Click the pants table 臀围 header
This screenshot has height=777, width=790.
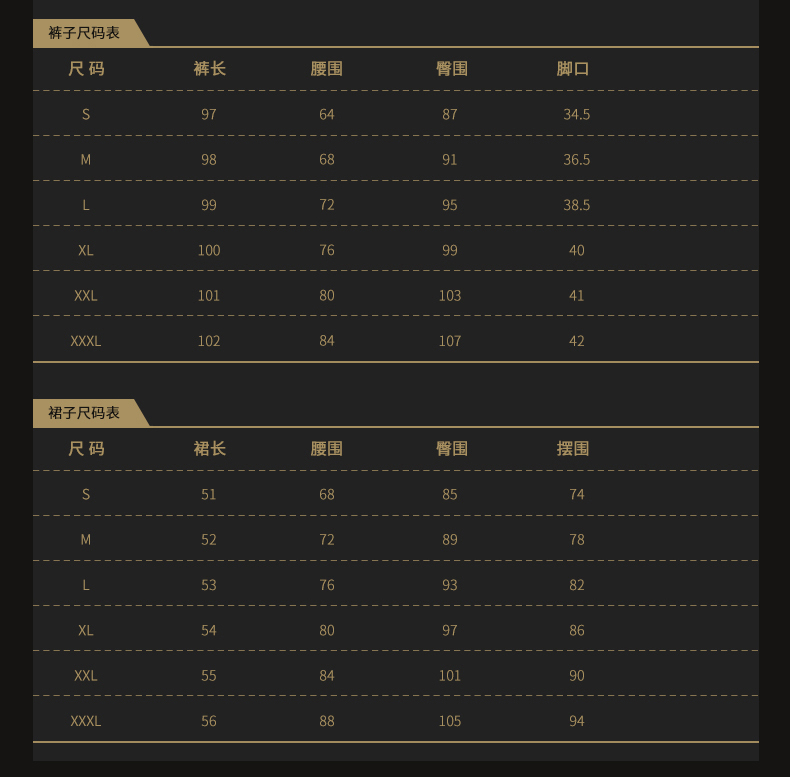(452, 69)
